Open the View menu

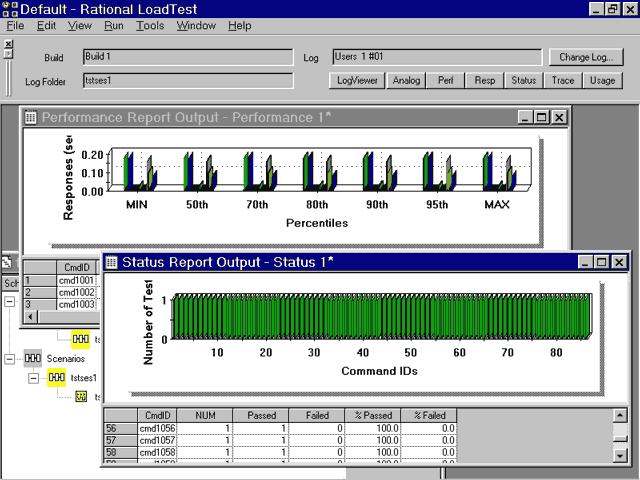click(80, 26)
